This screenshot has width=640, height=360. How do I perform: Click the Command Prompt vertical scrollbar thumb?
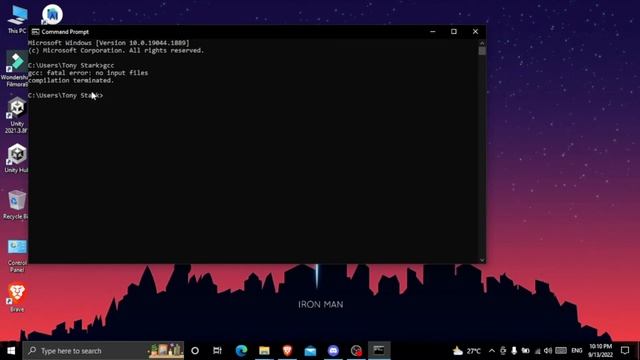coord(482,51)
